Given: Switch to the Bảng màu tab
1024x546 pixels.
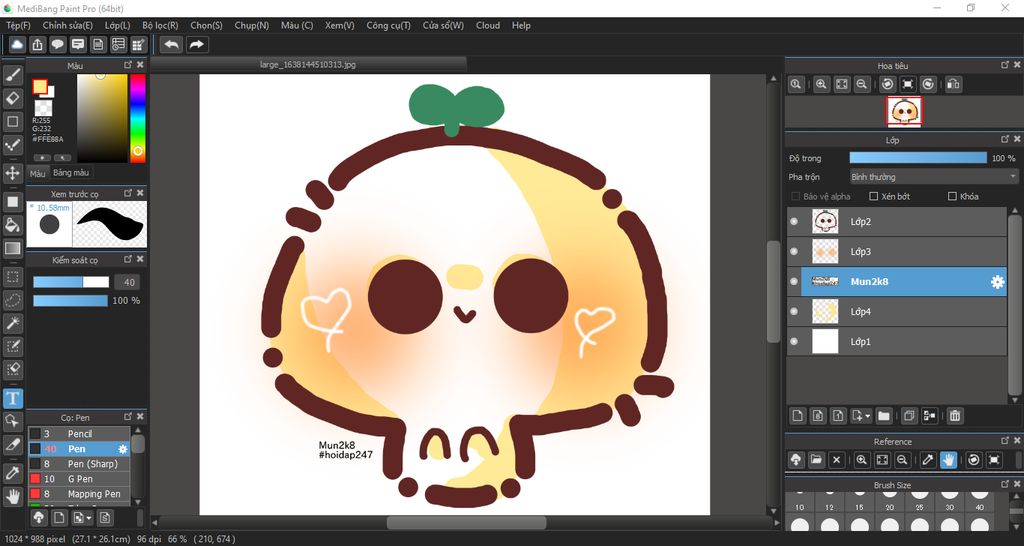Looking at the screenshot, I should click(71, 173).
